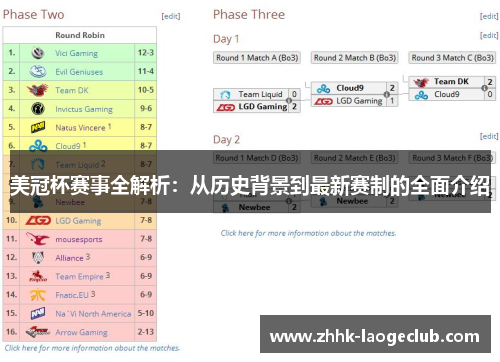Click the Round 1 Match A (Bo3) header

pos(257,58)
